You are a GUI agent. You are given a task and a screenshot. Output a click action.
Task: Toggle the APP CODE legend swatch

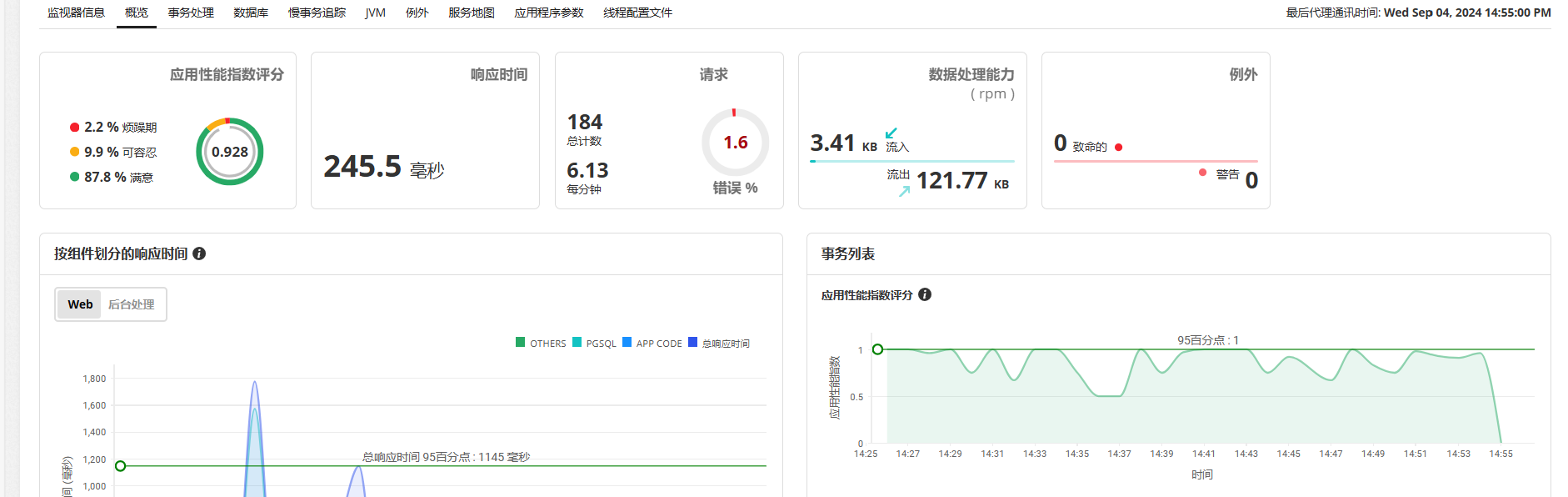(627, 342)
